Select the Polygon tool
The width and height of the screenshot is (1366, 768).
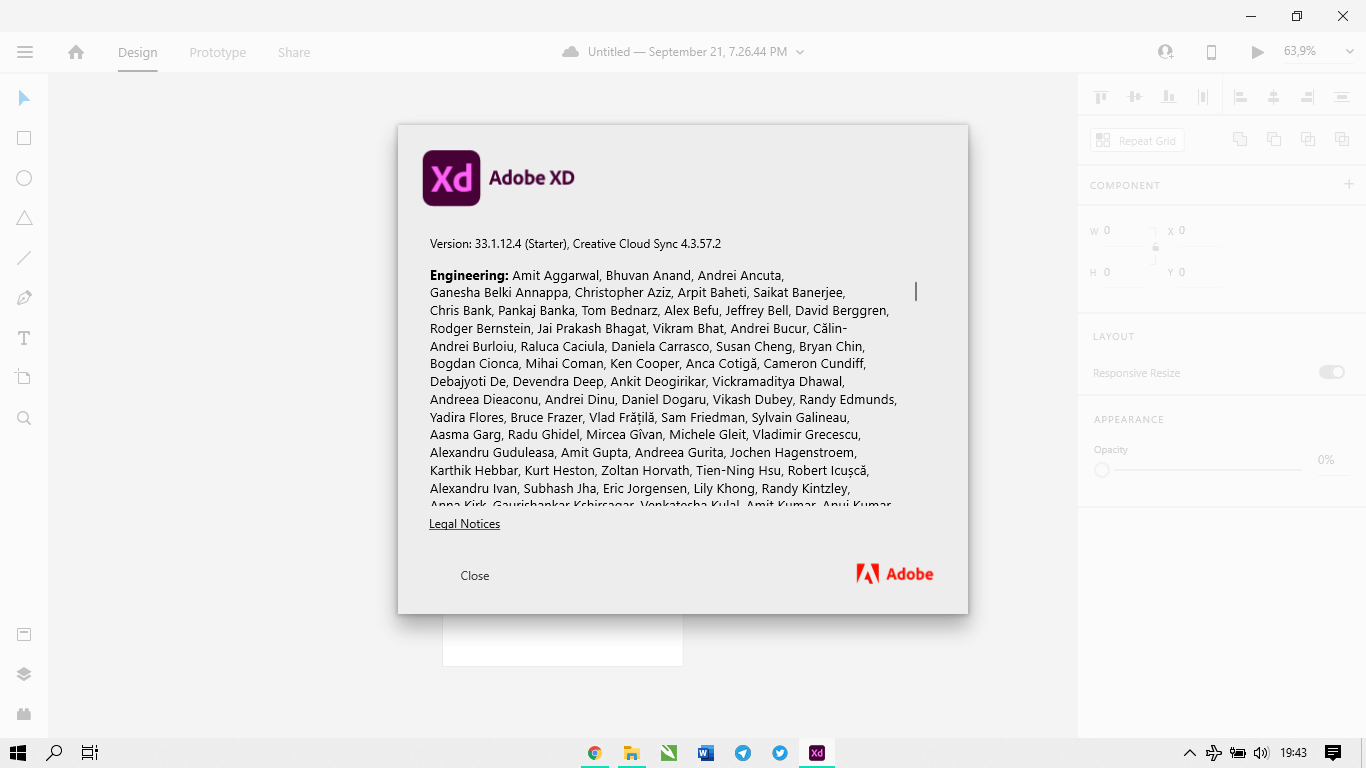(23, 218)
